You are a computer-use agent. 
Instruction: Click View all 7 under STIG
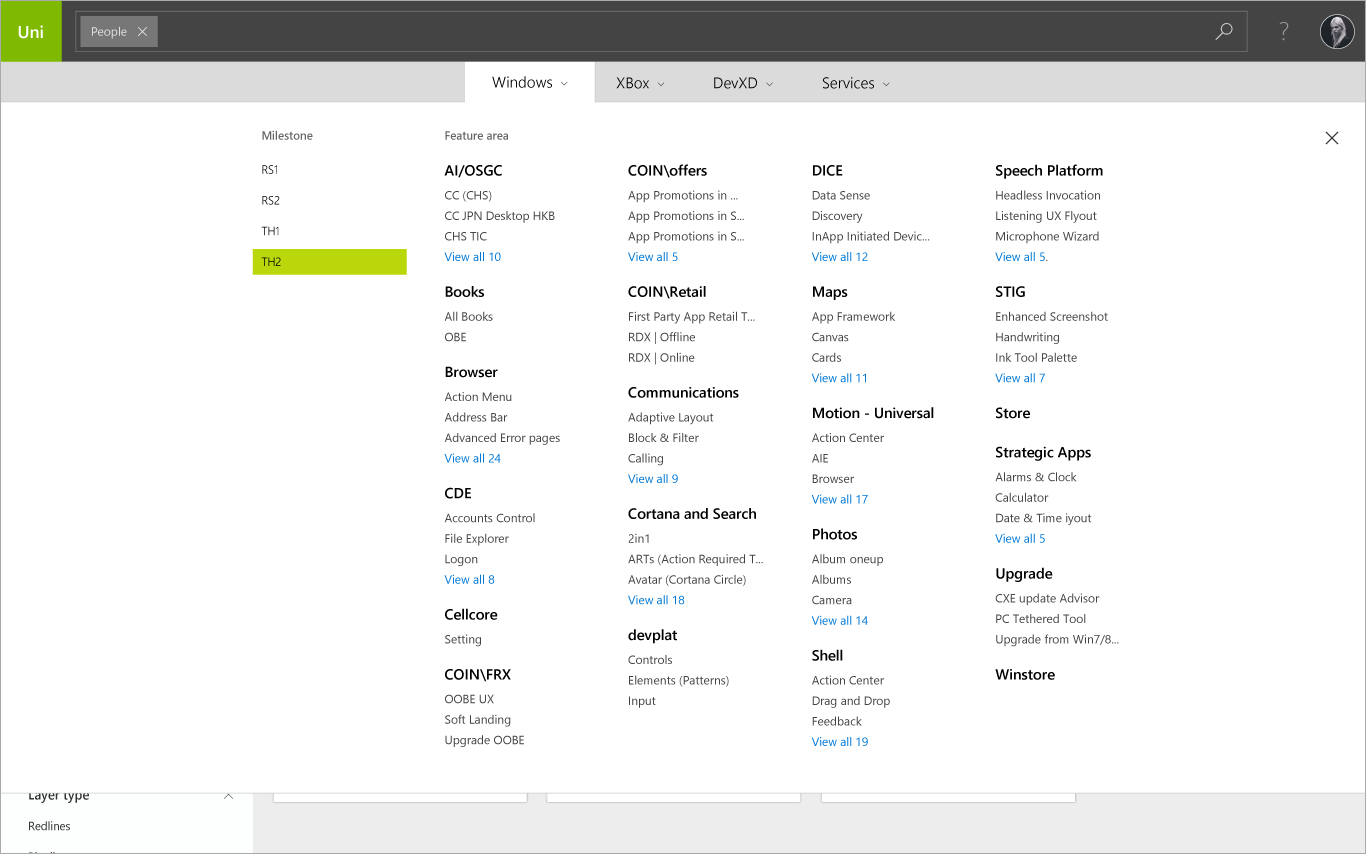[1020, 378]
